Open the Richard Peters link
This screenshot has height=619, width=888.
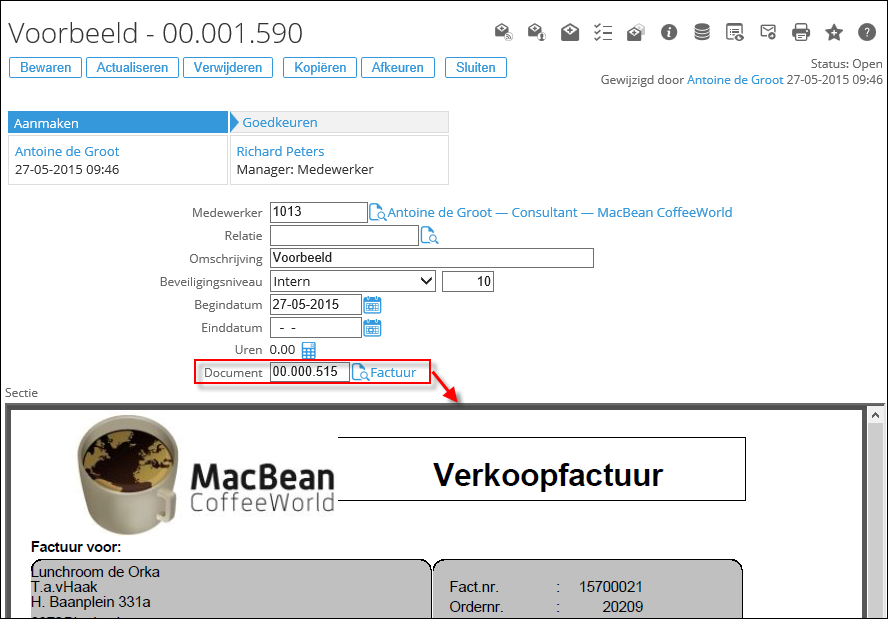click(x=280, y=152)
